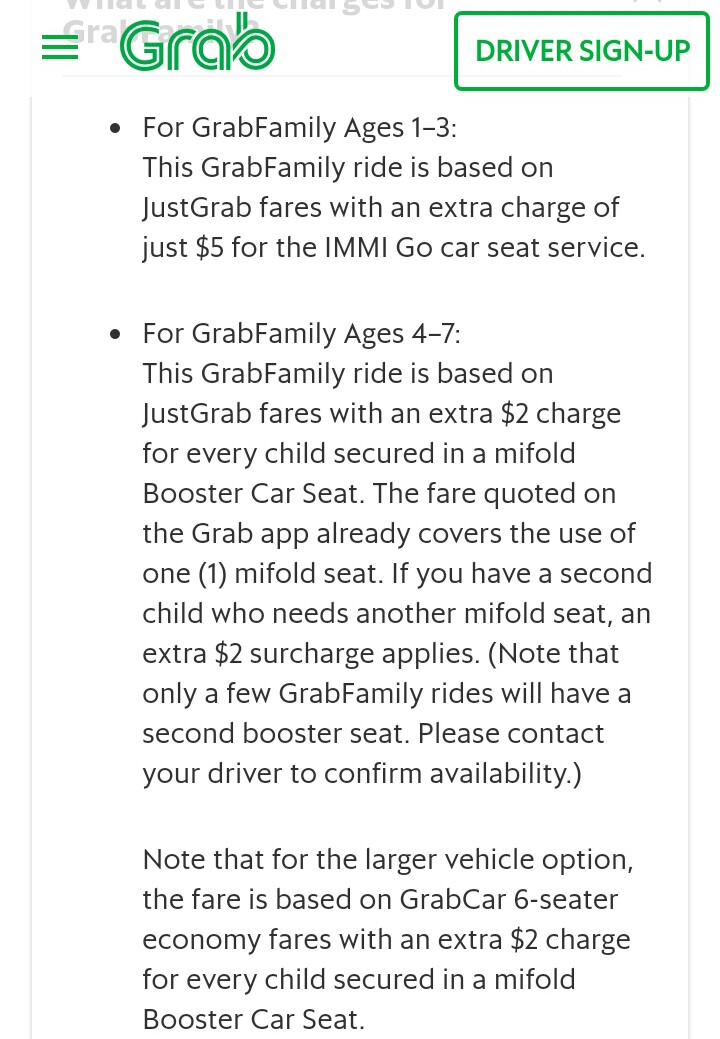Click the "one (1) mifold seat" text
The width and height of the screenshot is (720, 1039).
[x=260, y=574]
